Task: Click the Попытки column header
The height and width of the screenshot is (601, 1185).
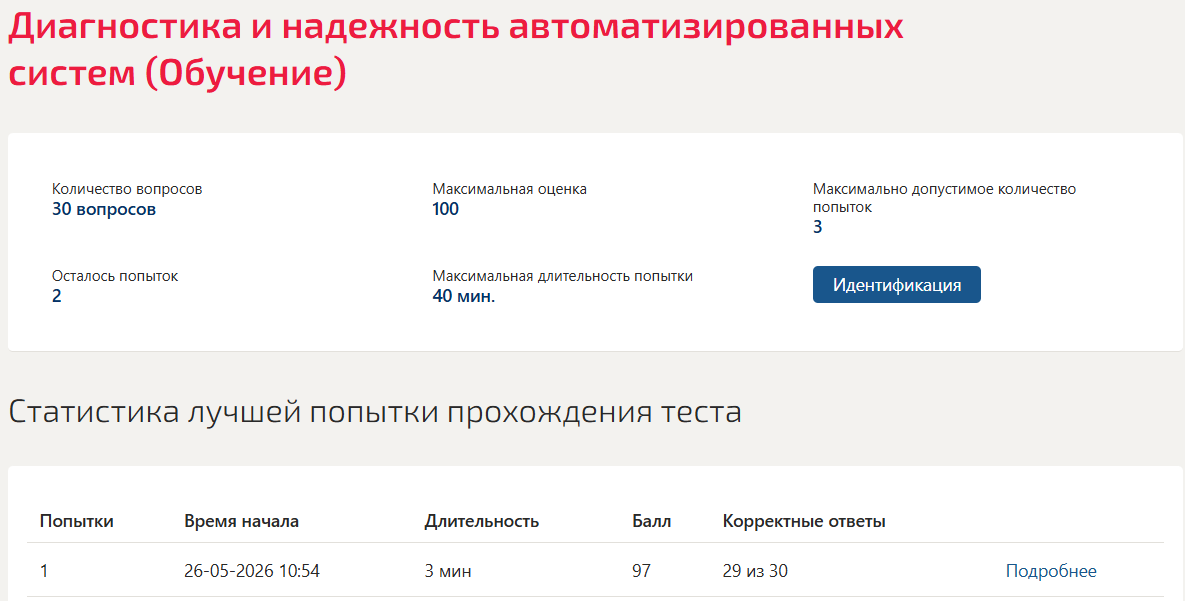Action: tap(76, 521)
